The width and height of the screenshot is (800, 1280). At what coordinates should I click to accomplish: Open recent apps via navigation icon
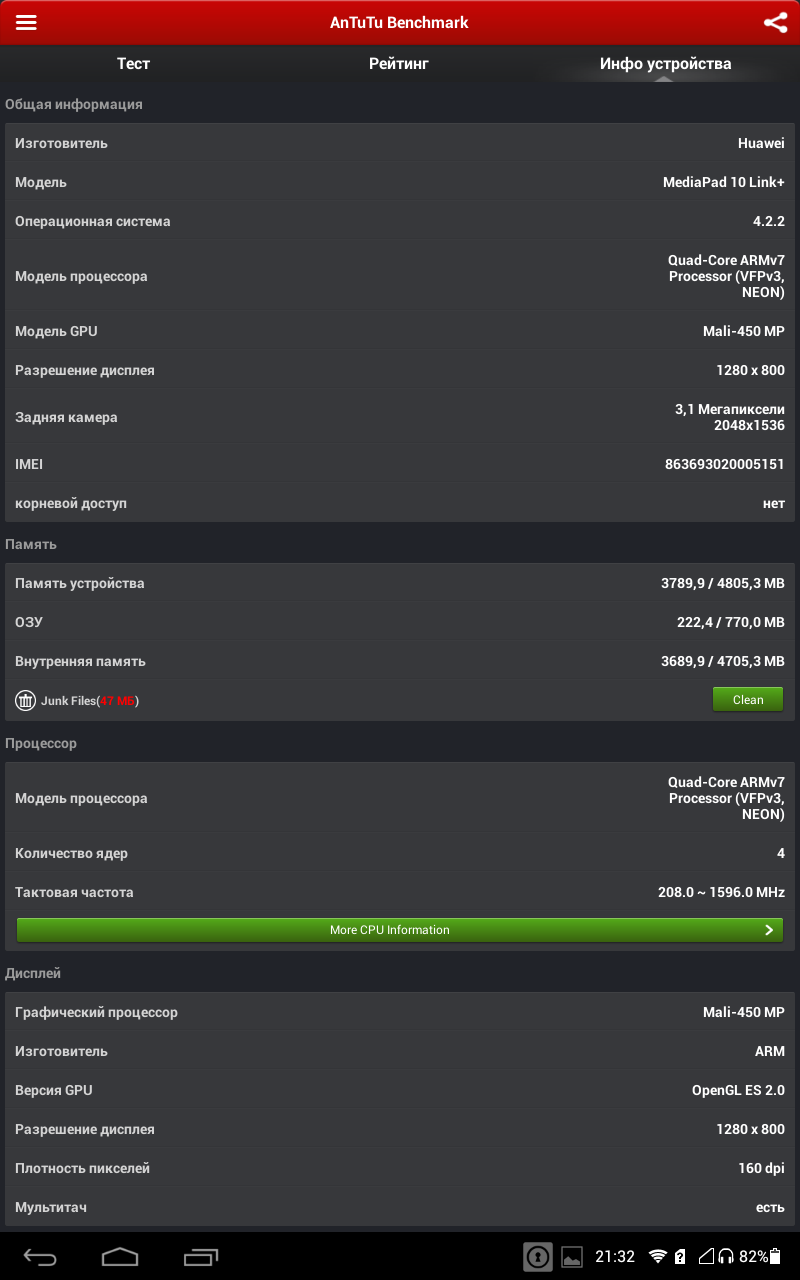point(201,1257)
